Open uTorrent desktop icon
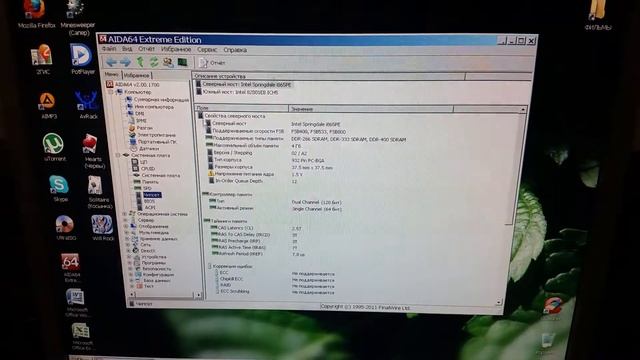640x360 pixels. click(x=54, y=147)
